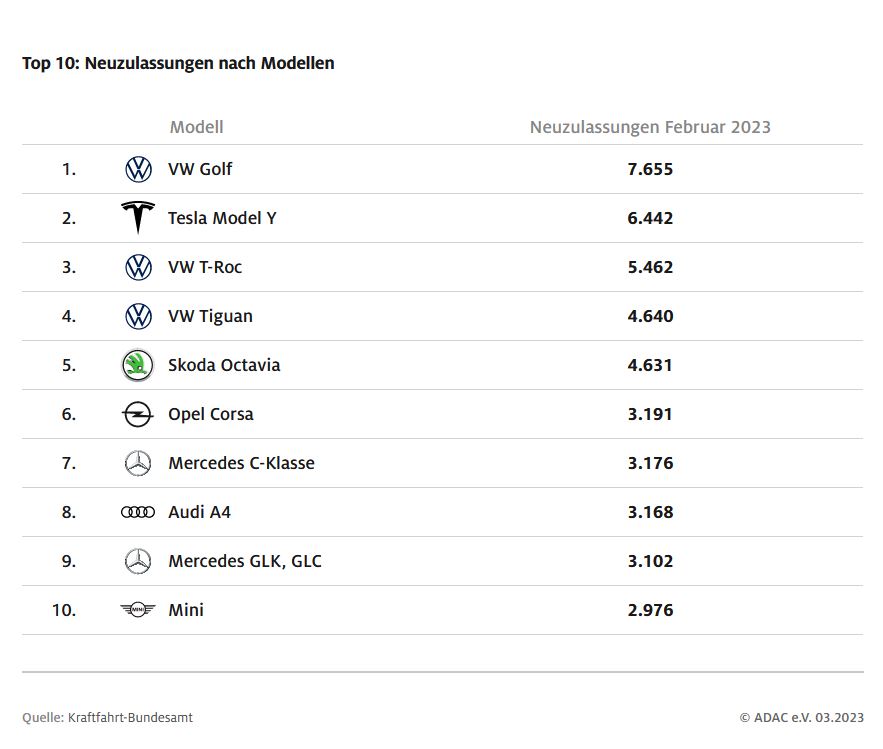Image resolution: width=883 pixels, height=749 pixels.
Task: Click the VW logo beside VW Tiguan
Action: point(138,316)
